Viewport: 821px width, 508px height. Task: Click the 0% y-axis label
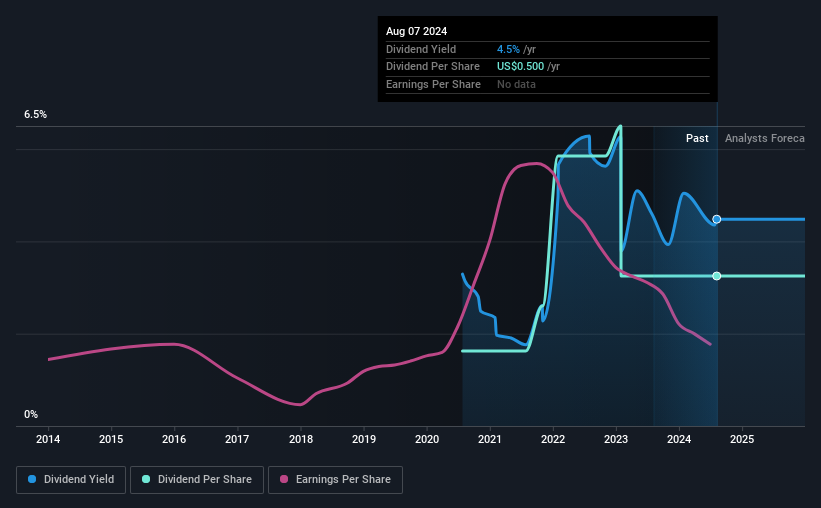31,414
